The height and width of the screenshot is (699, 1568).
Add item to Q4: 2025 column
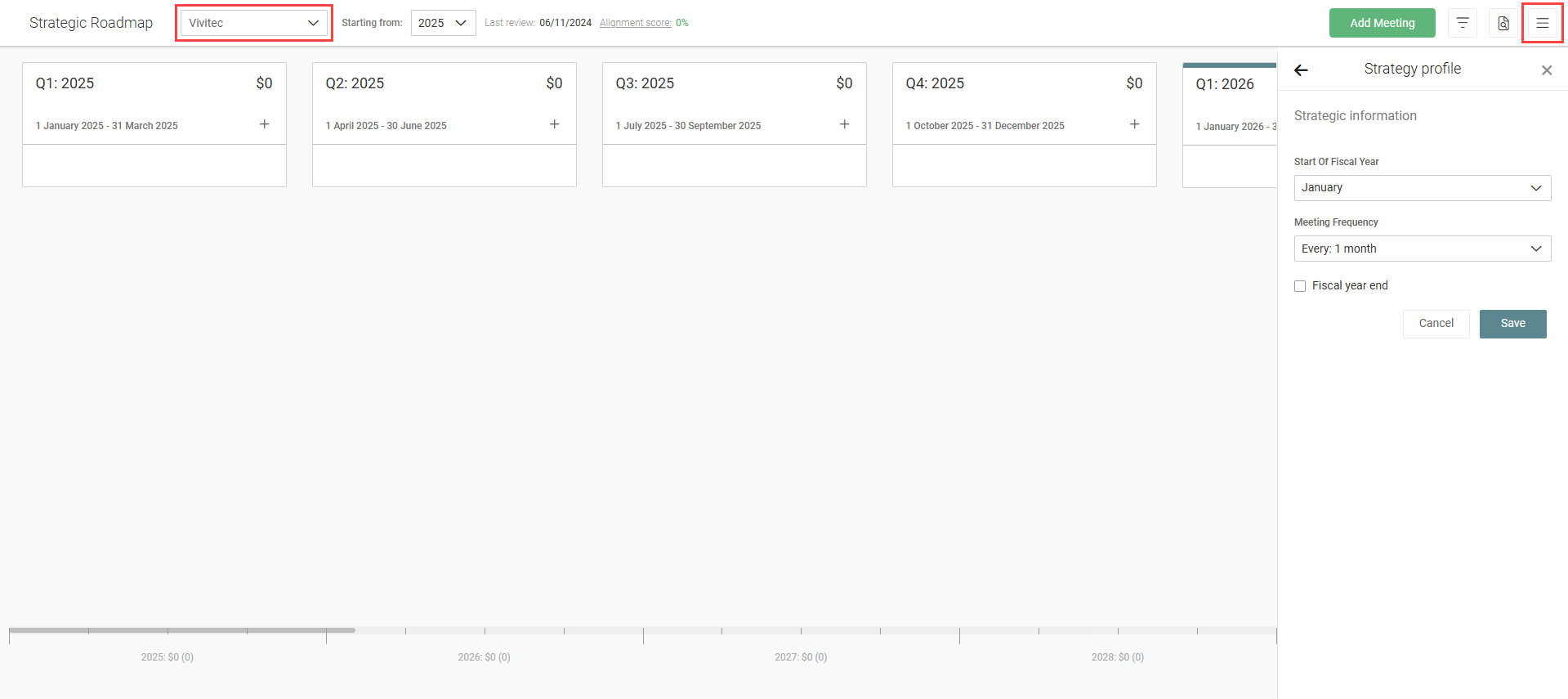point(1134,124)
